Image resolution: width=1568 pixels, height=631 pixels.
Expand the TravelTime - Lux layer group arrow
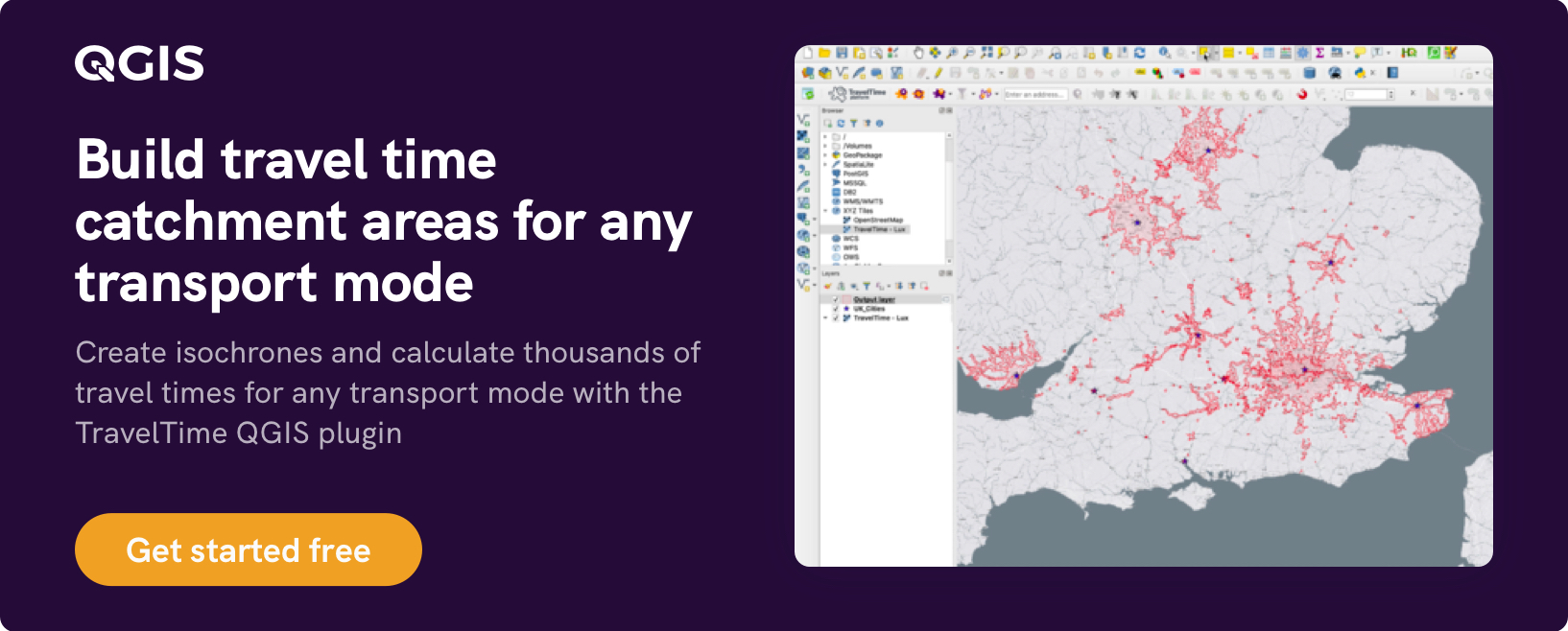coord(825,317)
